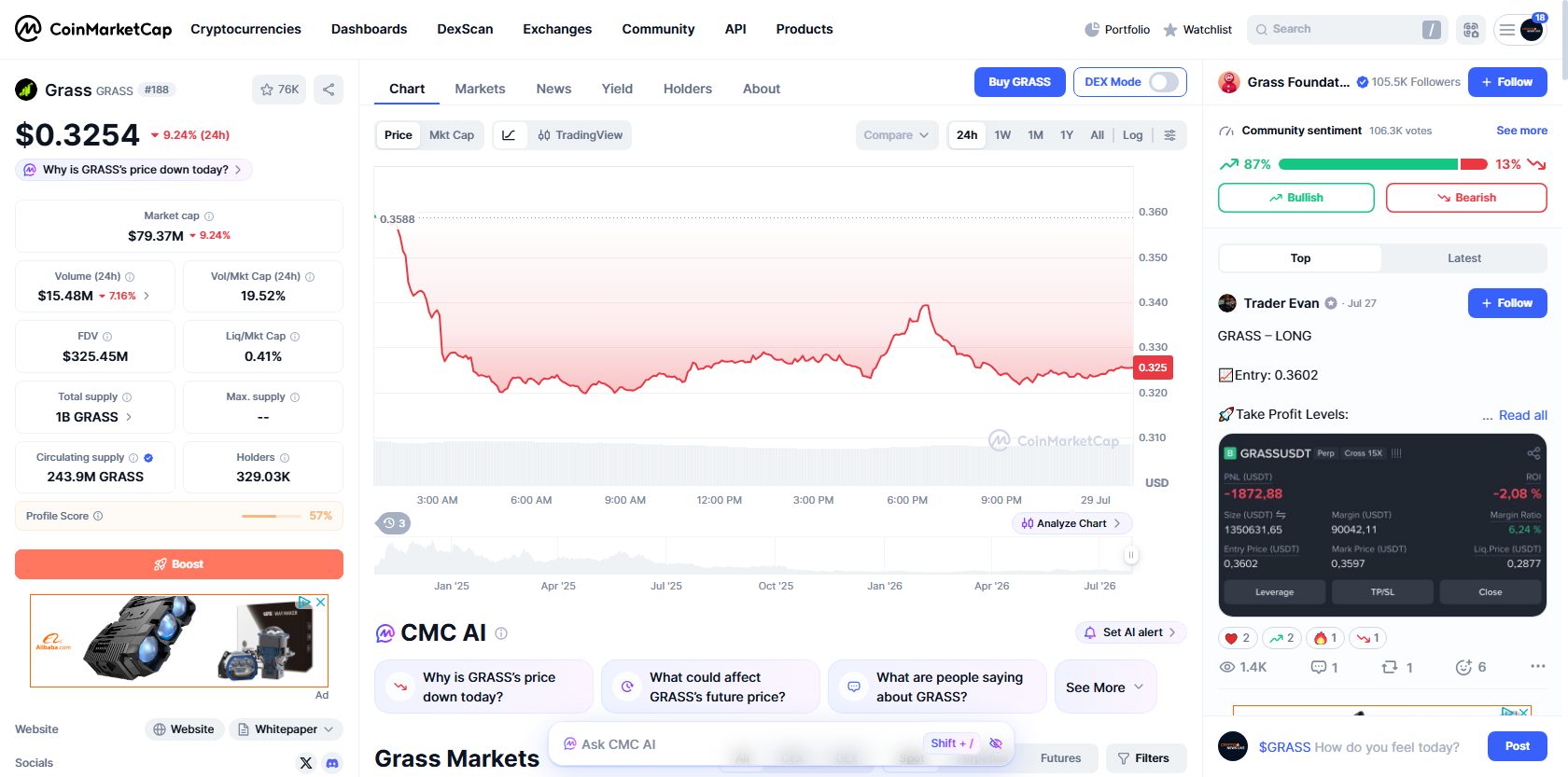
Task: Select the 1M time range
Action: point(1035,135)
